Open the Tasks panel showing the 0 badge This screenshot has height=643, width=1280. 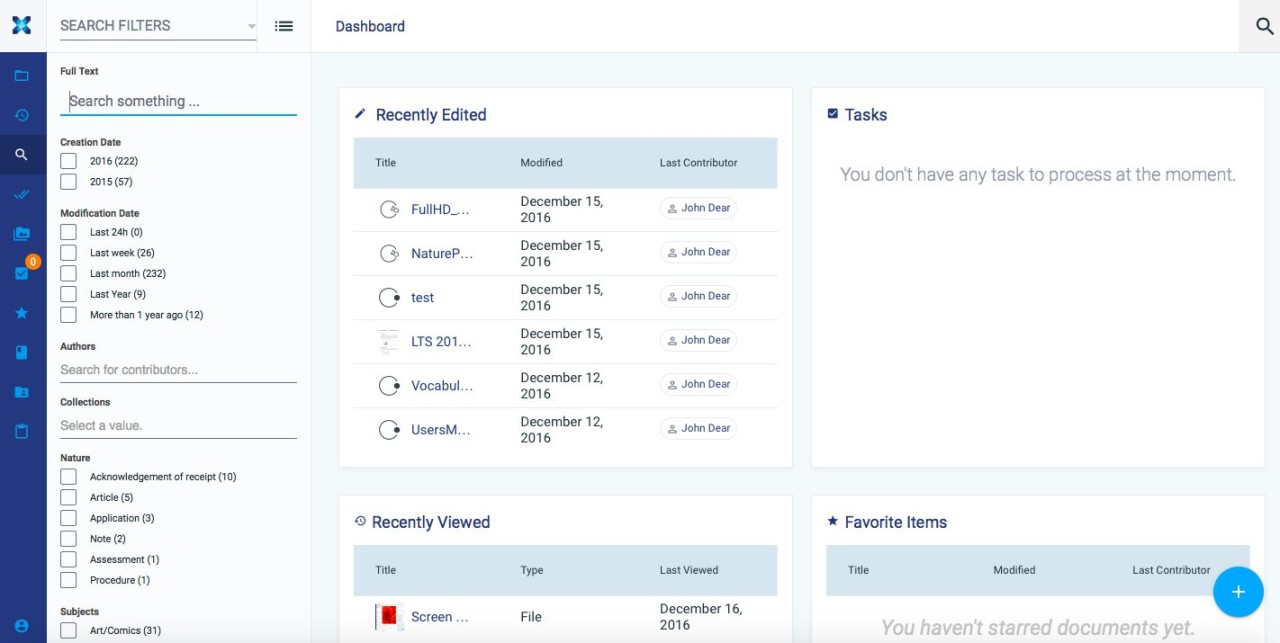pos(22,273)
